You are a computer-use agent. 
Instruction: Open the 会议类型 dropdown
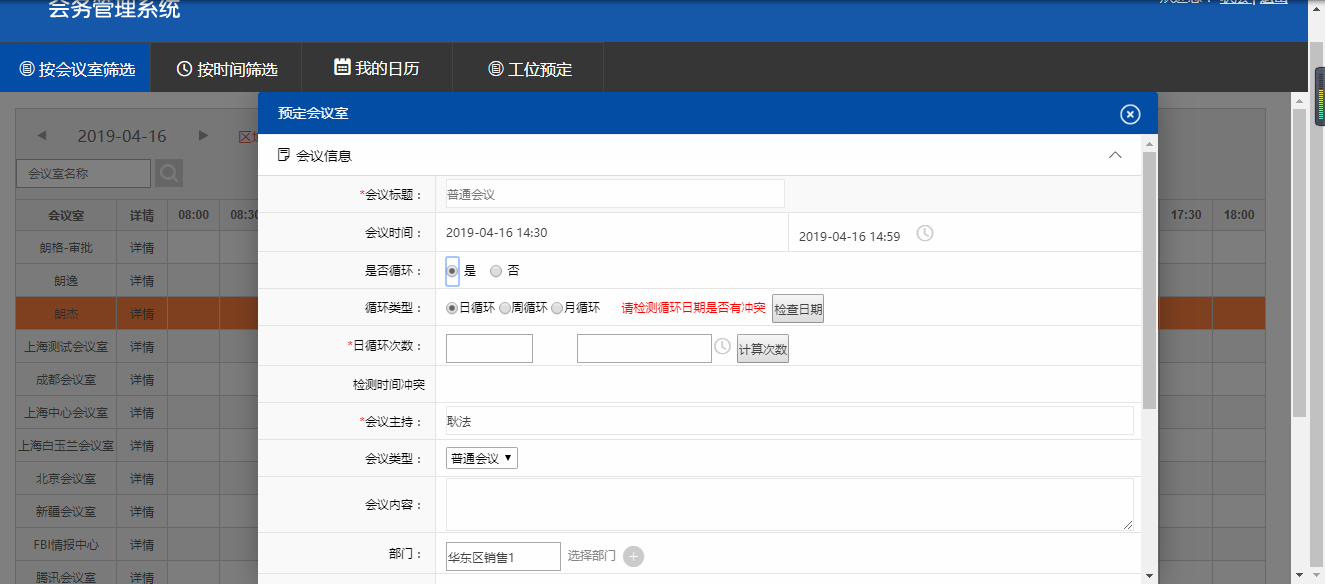(481, 458)
